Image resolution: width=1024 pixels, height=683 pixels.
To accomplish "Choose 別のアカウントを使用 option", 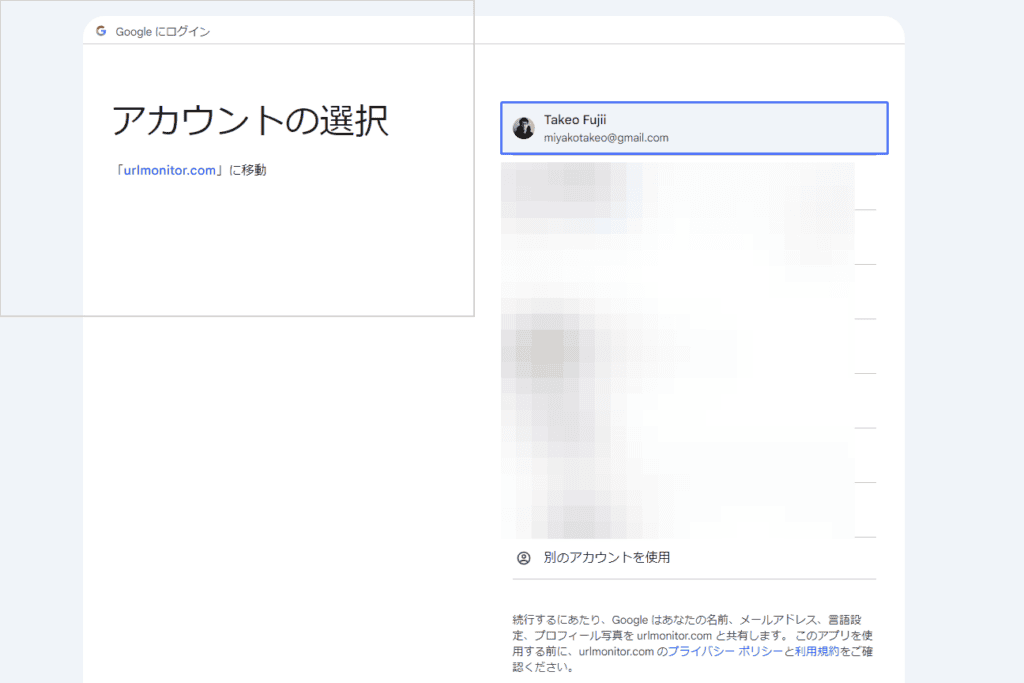I will point(694,558).
